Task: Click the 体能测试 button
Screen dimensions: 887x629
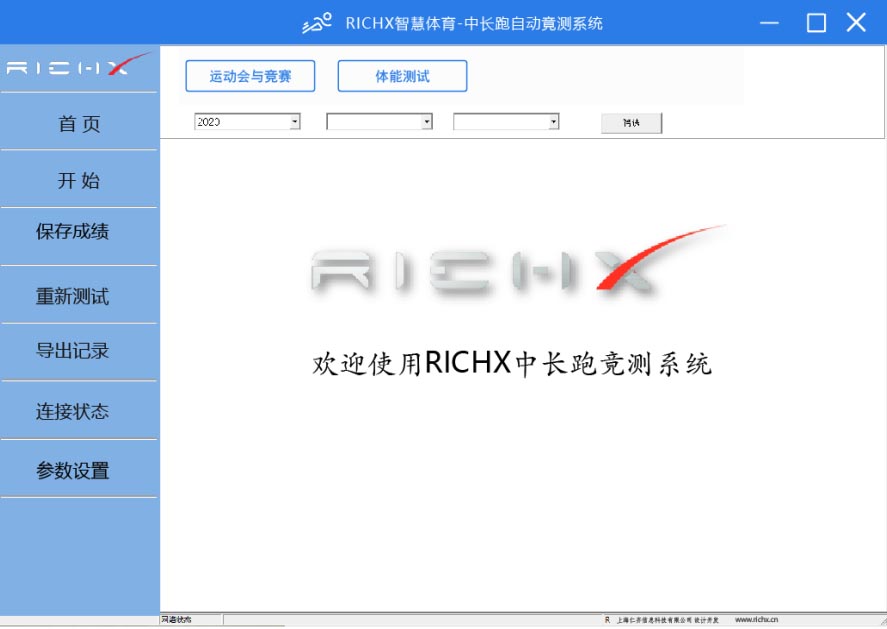Action: pyautogui.click(x=402, y=76)
